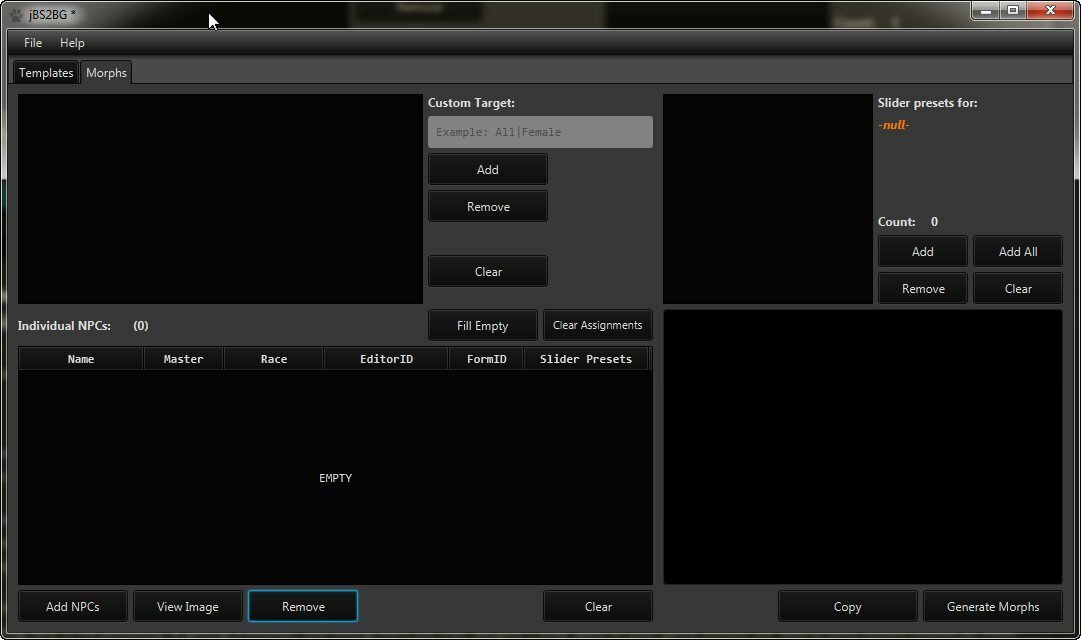Sort by the Name column header
This screenshot has height=640, width=1081.
[x=81, y=359]
